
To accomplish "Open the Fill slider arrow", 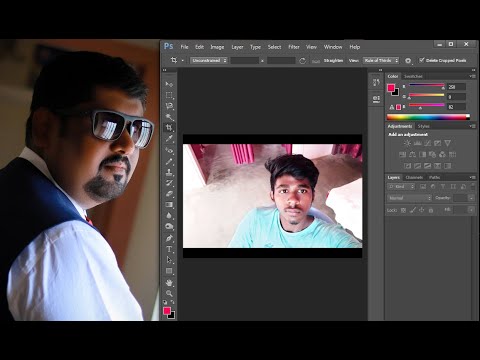I will coord(471,210).
